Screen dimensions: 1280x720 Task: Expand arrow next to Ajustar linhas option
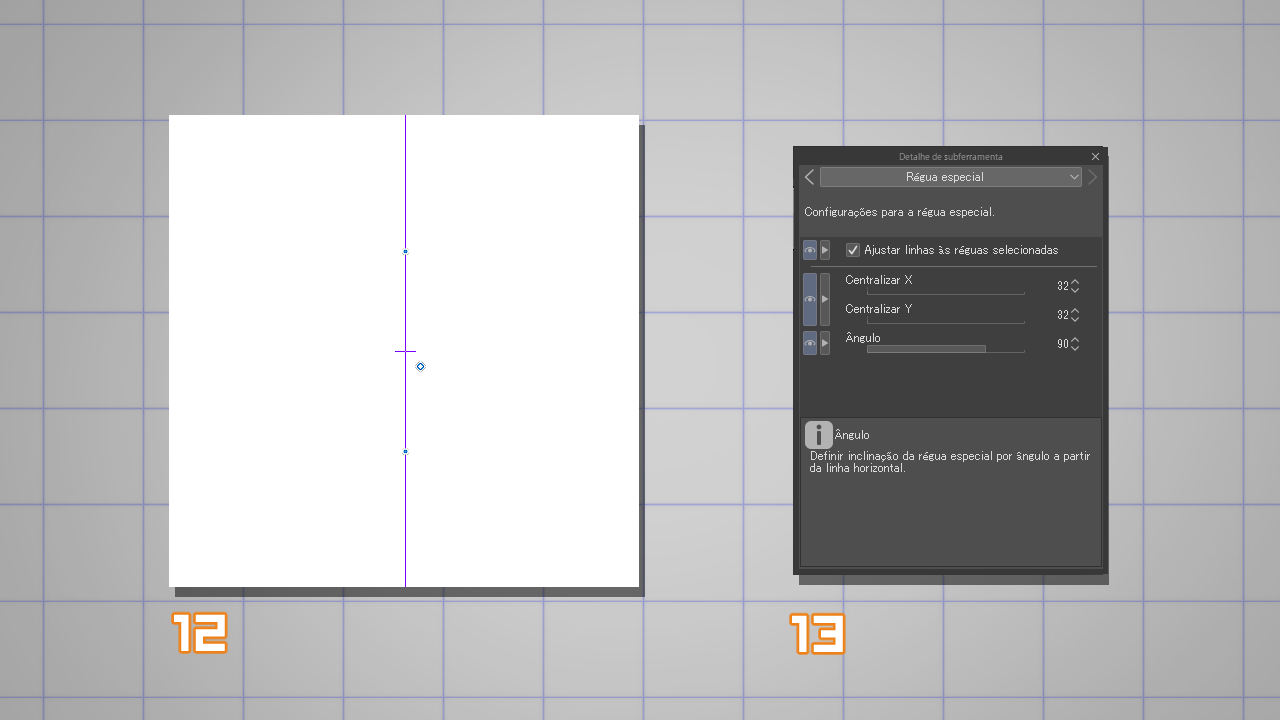click(825, 250)
